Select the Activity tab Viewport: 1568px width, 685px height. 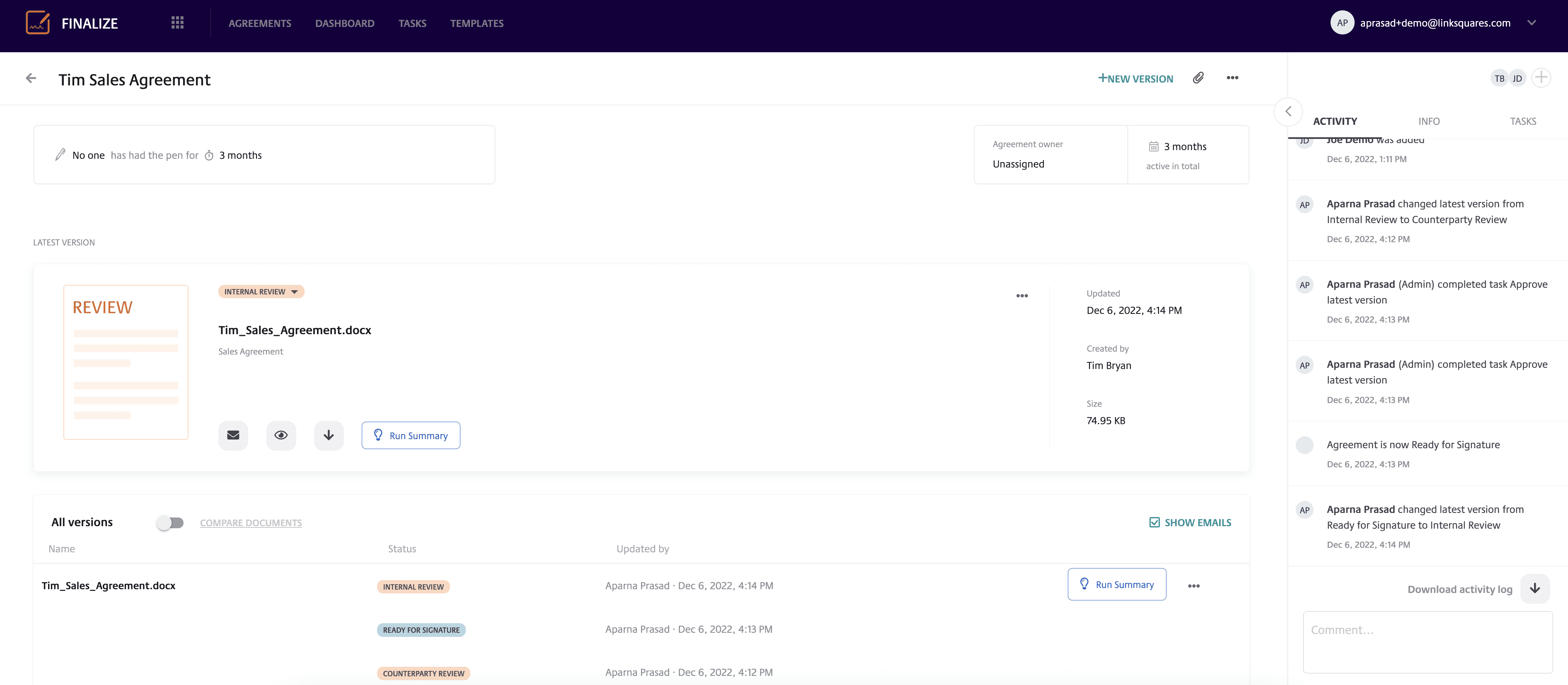pyautogui.click(x=1335, y=121)
